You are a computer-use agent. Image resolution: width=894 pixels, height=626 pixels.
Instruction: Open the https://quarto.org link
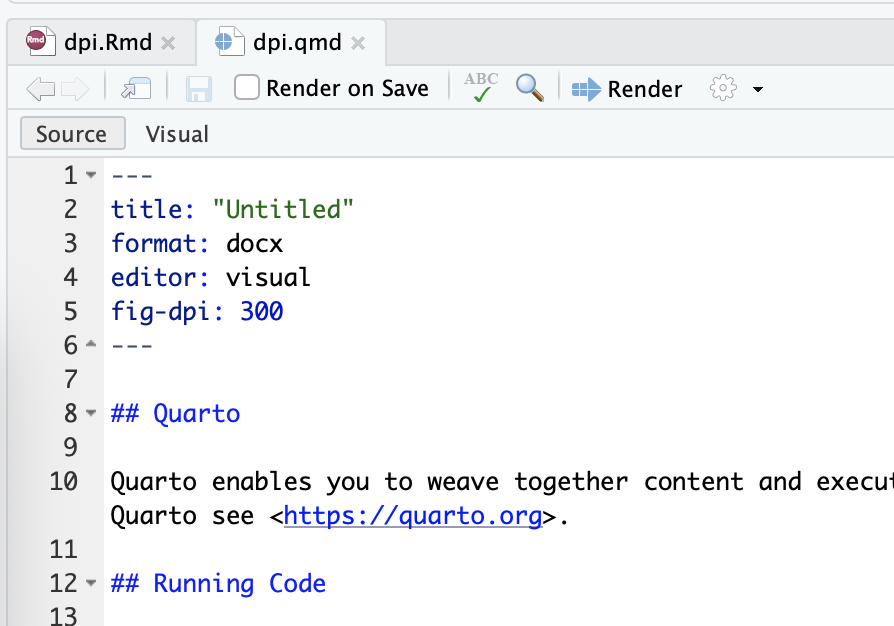(x=413, y=516)
